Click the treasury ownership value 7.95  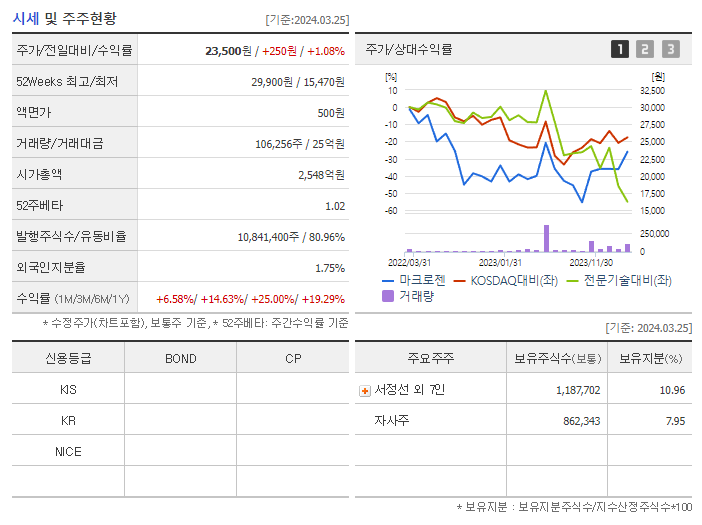pyautogui.click(x=675, y=421)
